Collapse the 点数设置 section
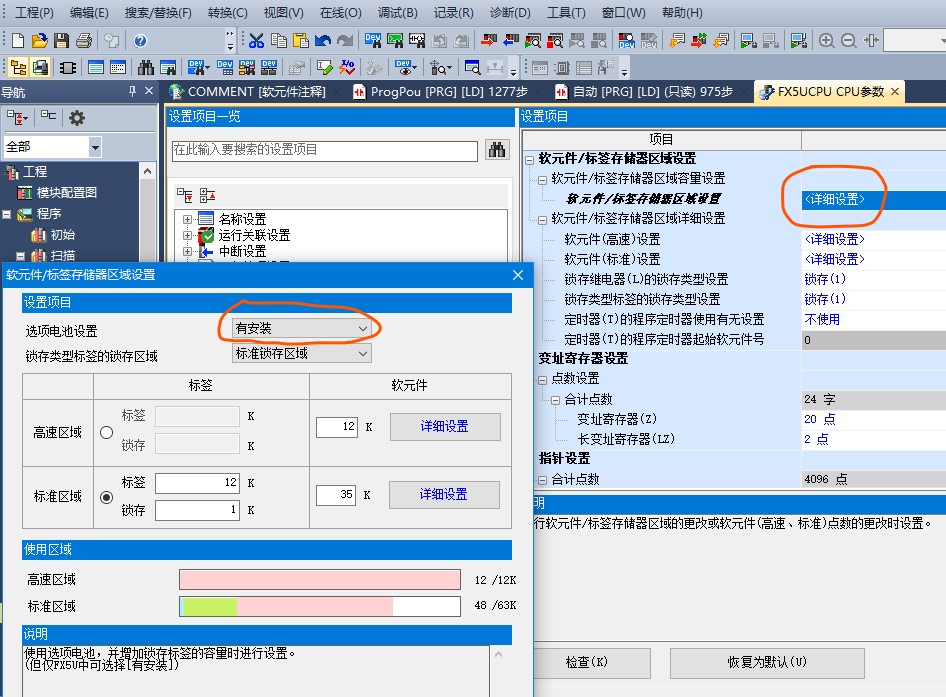This screenshot has height=697, width=946. tap(543, 379)
